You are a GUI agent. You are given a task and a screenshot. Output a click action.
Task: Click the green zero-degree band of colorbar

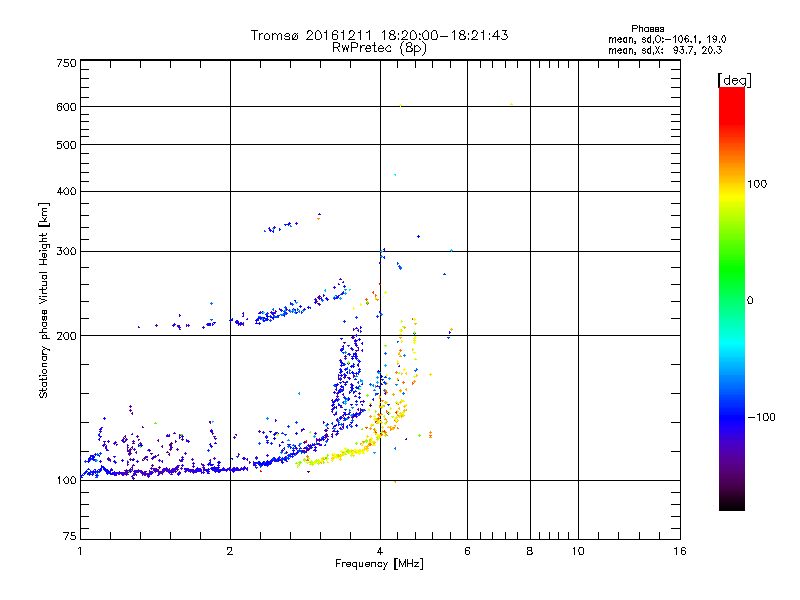732,300
